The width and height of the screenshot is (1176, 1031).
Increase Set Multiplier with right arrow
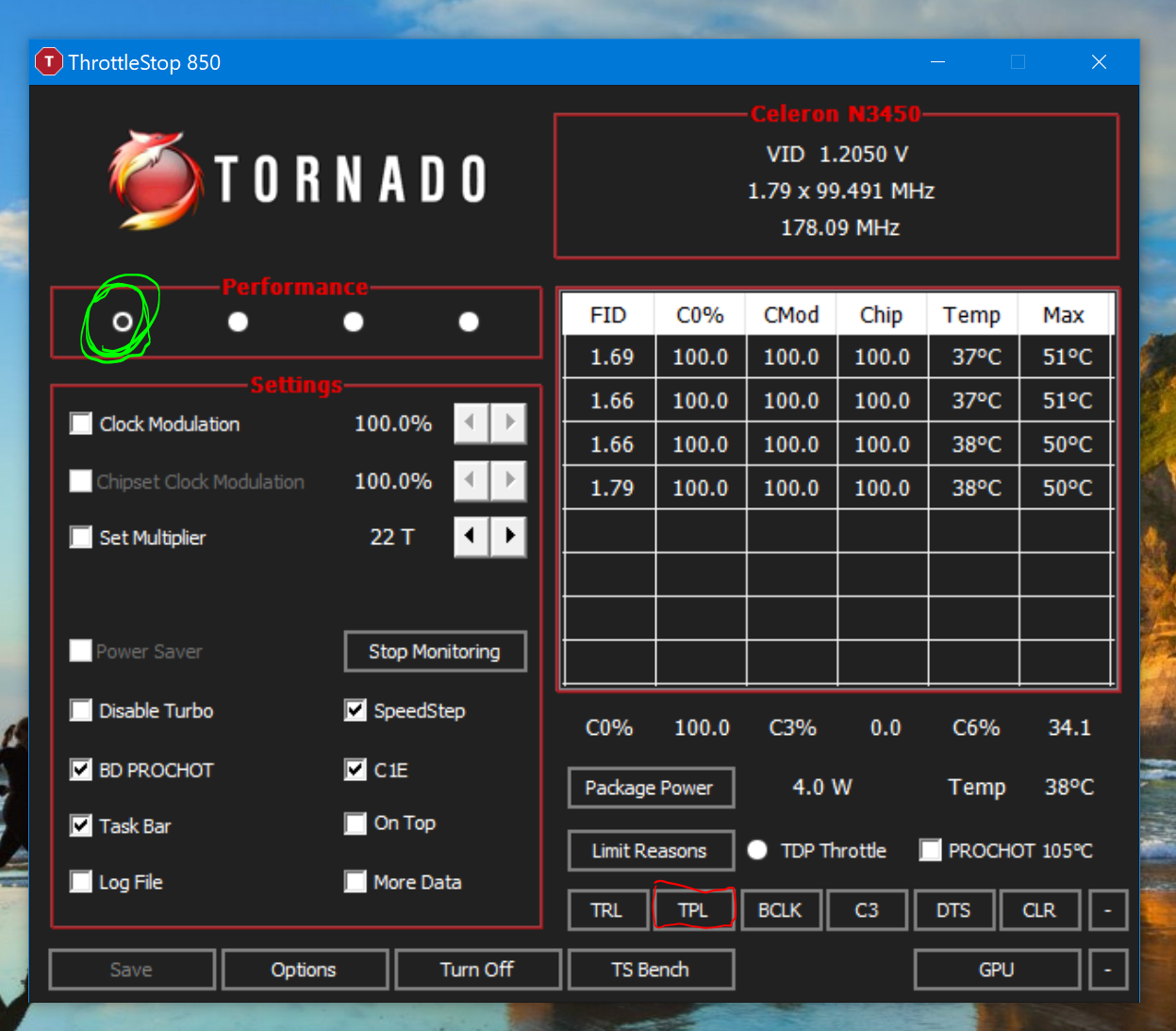(509, 537)
